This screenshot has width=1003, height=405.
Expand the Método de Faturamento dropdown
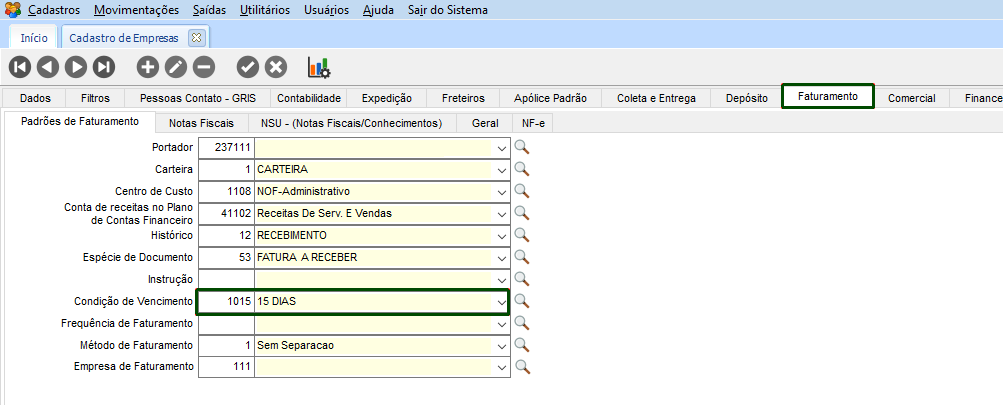click(501, 345)
